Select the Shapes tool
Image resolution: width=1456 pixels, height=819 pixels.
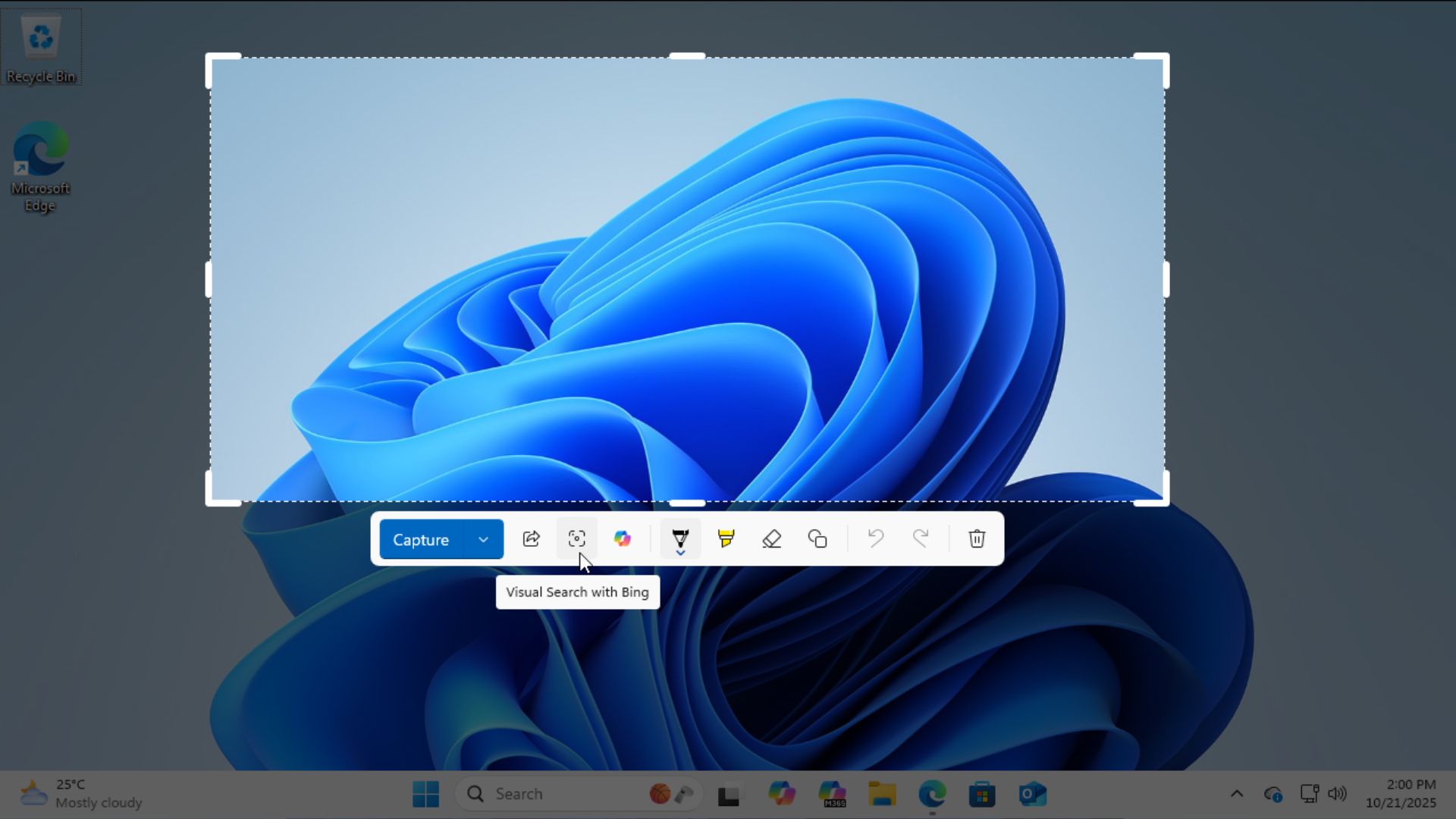coord(817,538)
